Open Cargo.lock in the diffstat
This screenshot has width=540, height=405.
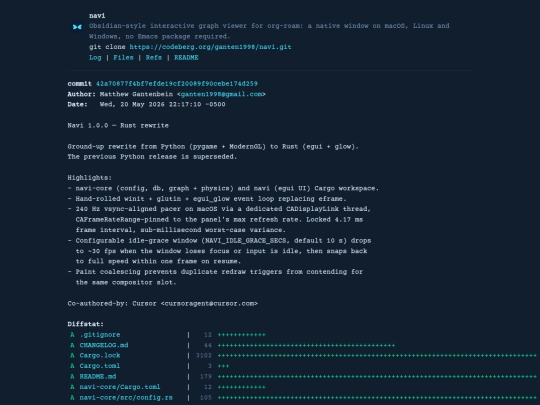pos(100,355)
